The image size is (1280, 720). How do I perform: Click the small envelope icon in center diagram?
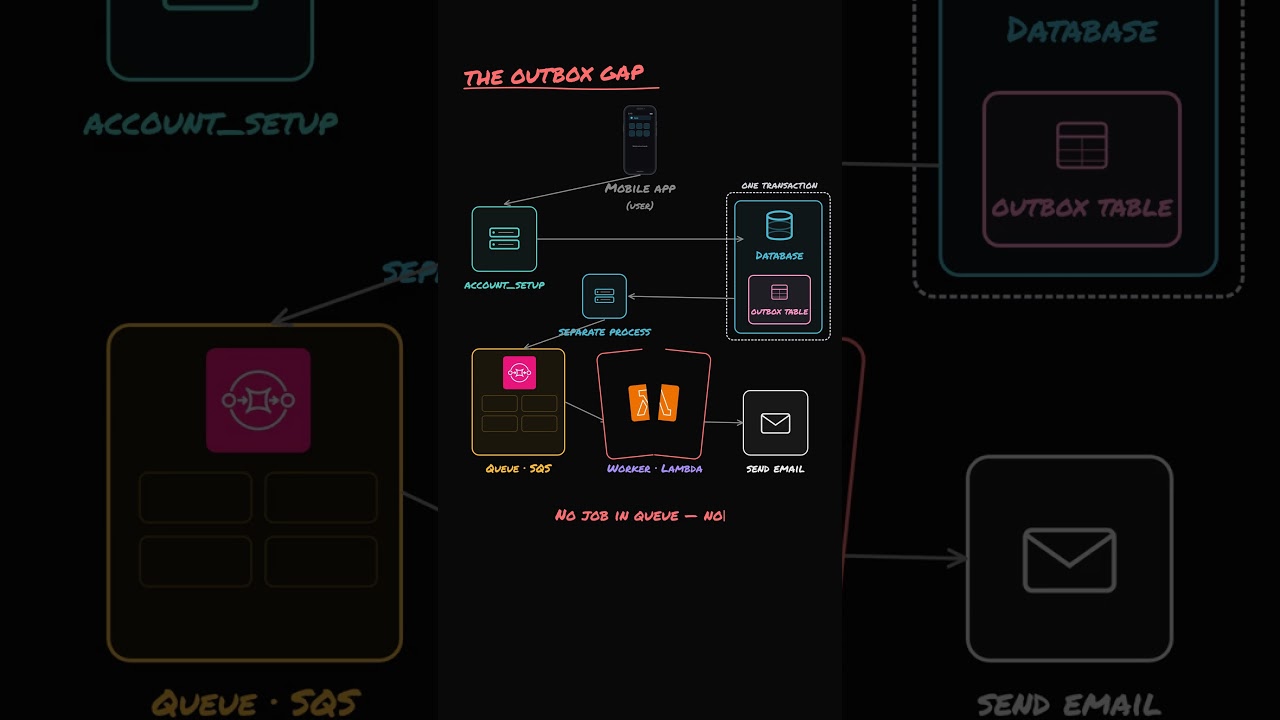coord(775,423)
